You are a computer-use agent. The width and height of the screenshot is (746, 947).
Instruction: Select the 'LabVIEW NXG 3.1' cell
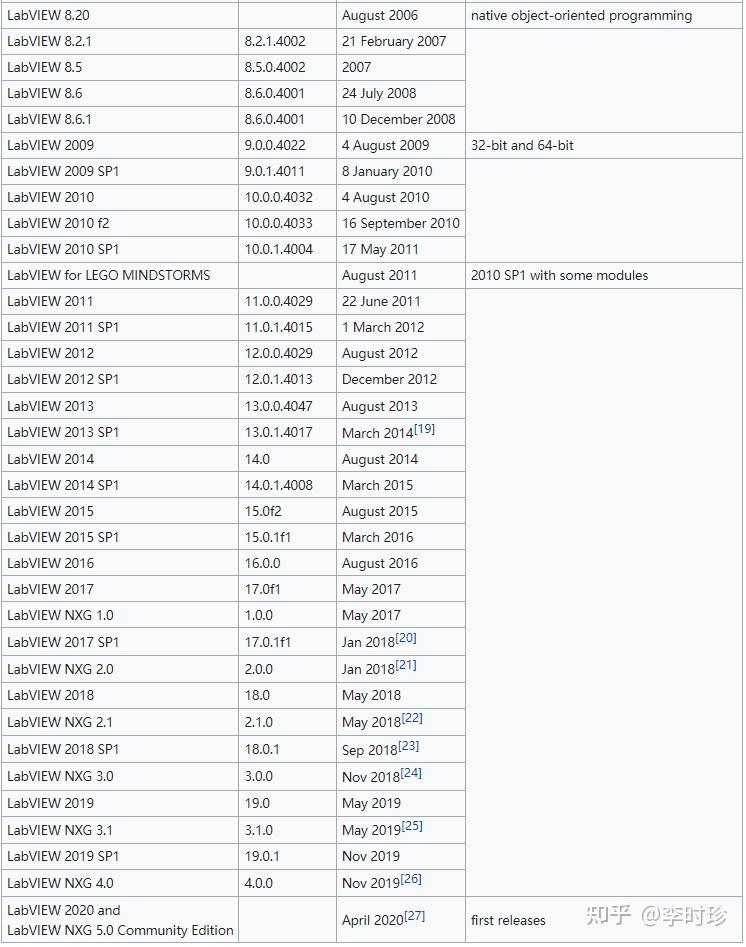click(x=120, y=829)
